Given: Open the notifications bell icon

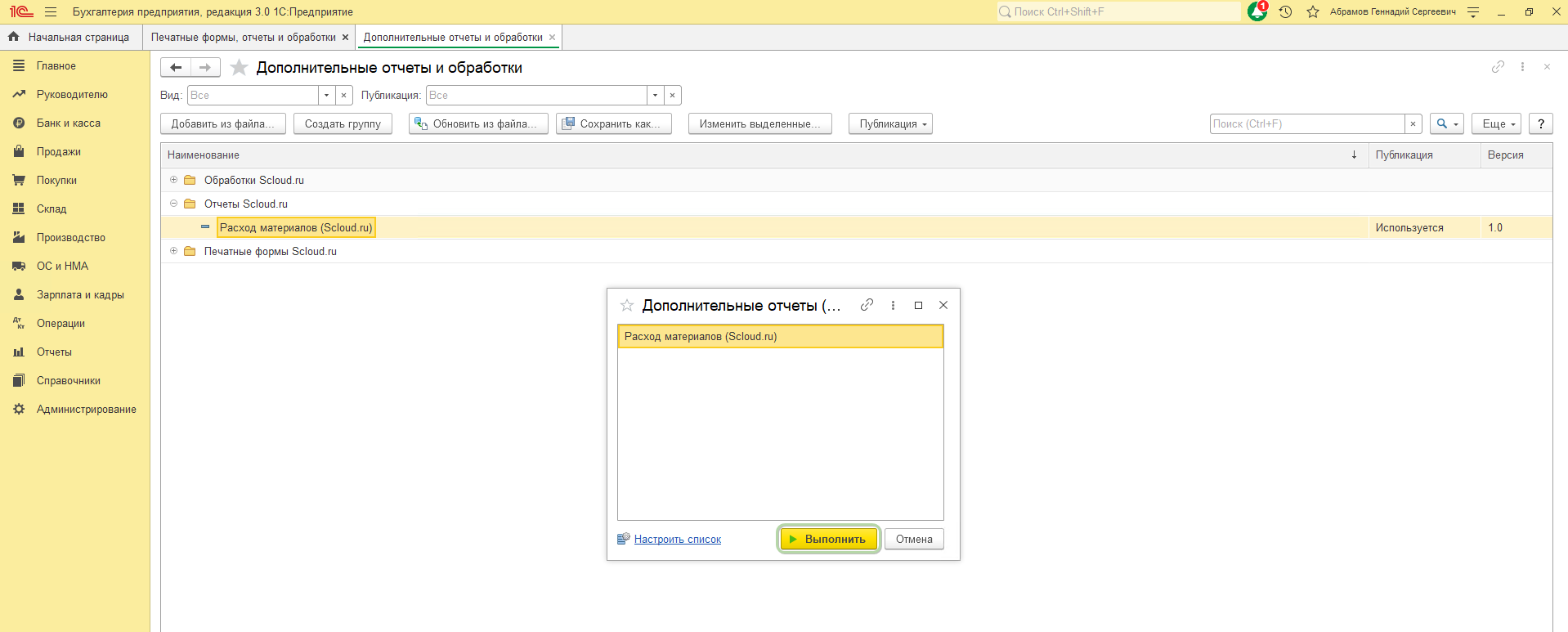Looking at the screenshot, I should (x=1257, y=11).
